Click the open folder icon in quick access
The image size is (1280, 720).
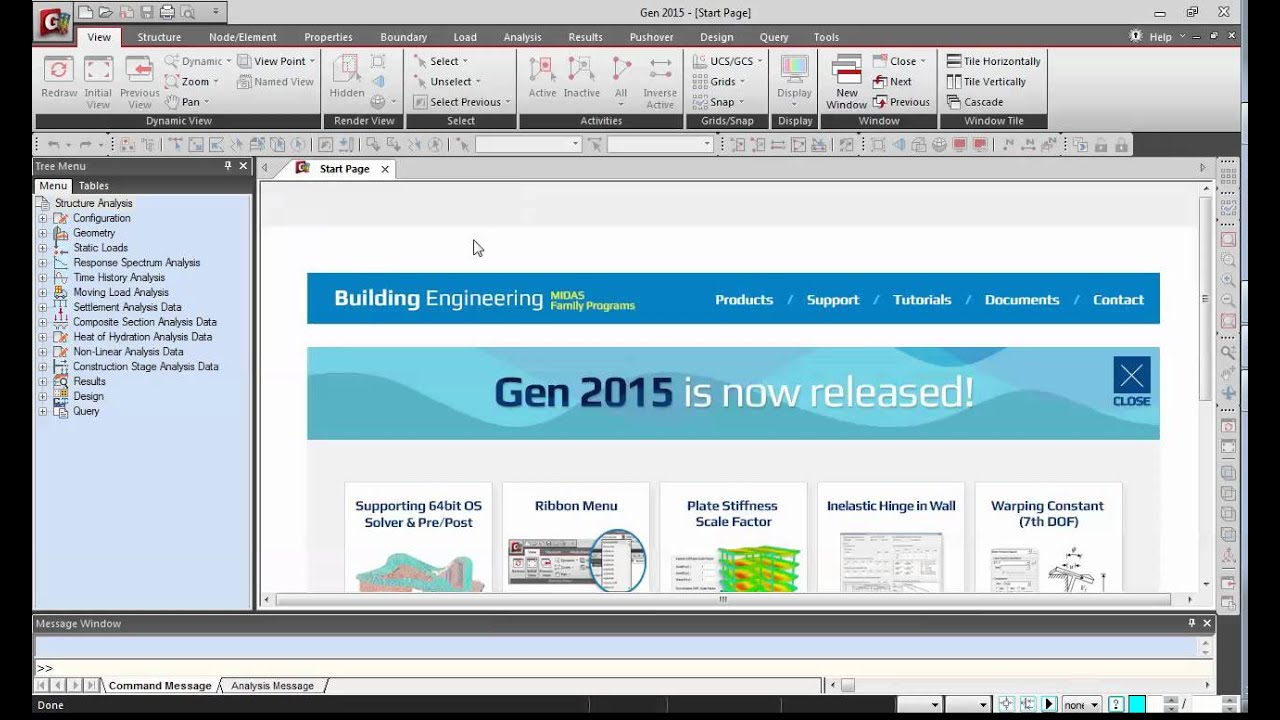tap(106, 12)
